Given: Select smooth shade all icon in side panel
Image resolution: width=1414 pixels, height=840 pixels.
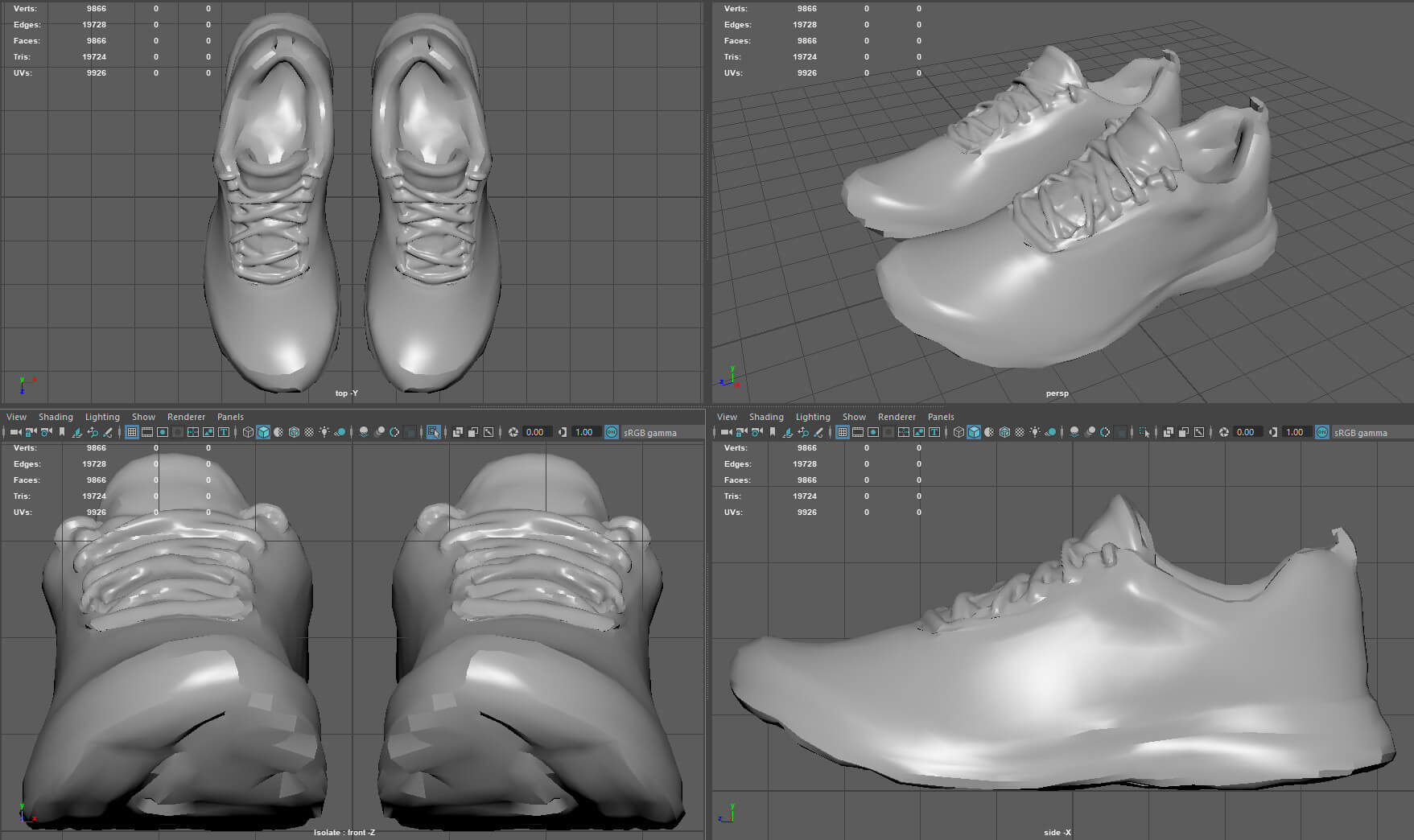Looking at the screenshot, I should coord(974,433).
